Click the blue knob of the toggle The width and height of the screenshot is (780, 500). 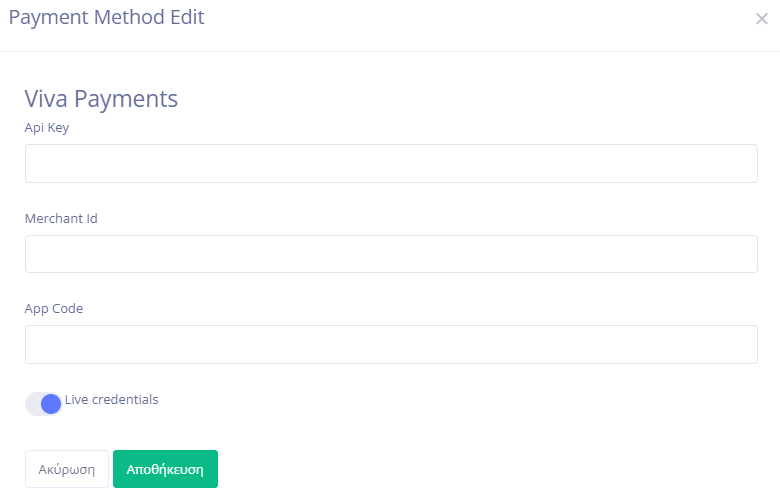tap(51, 404)
